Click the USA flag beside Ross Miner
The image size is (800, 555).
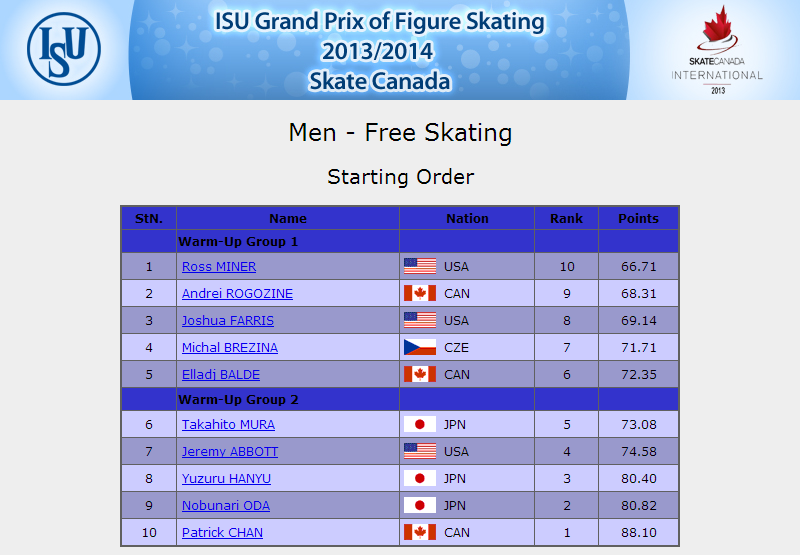(x=420, y=266)
